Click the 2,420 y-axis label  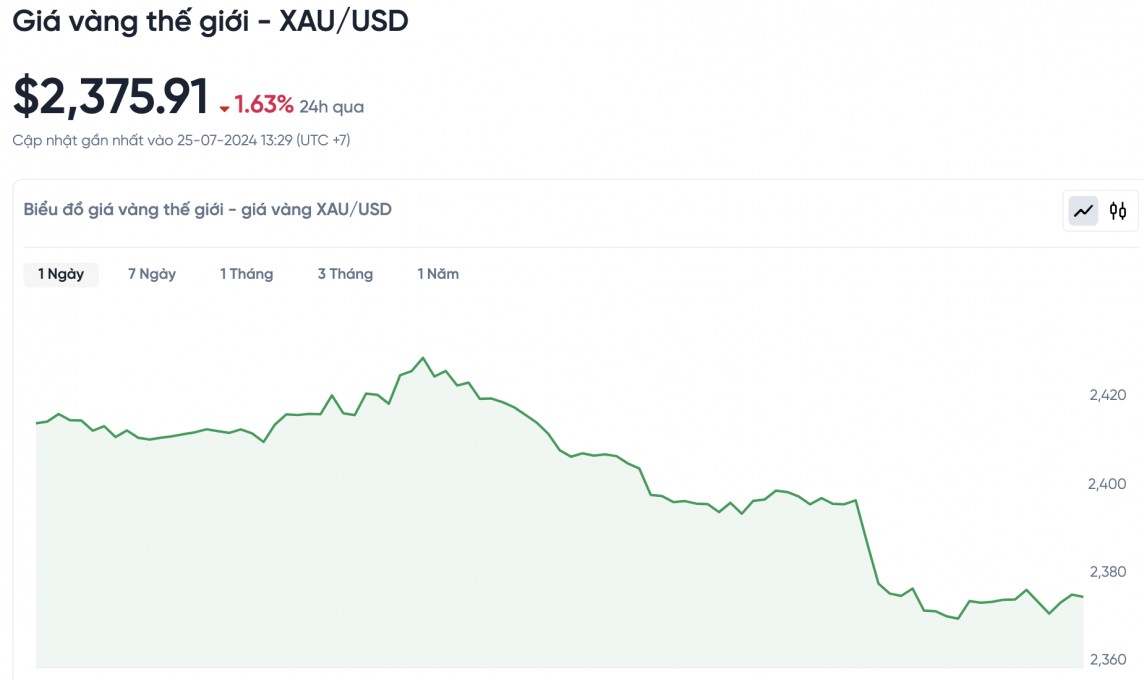coord(1107,395)
